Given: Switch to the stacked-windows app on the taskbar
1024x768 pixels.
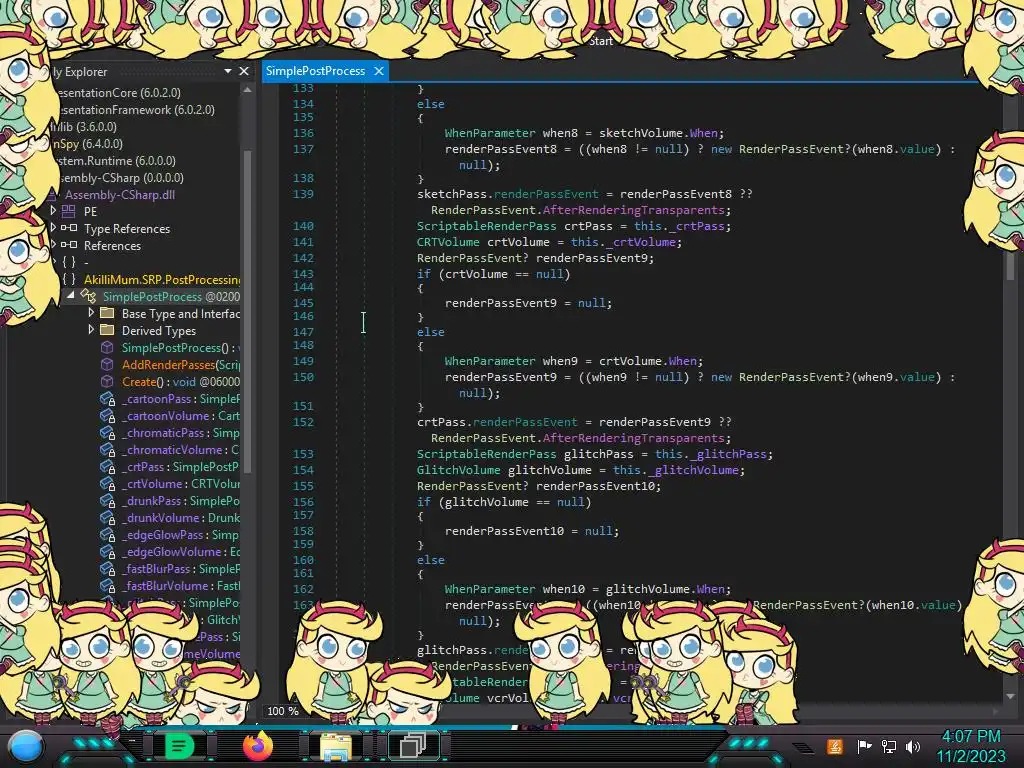Looking at the screenshot, I should pos(413,746).
